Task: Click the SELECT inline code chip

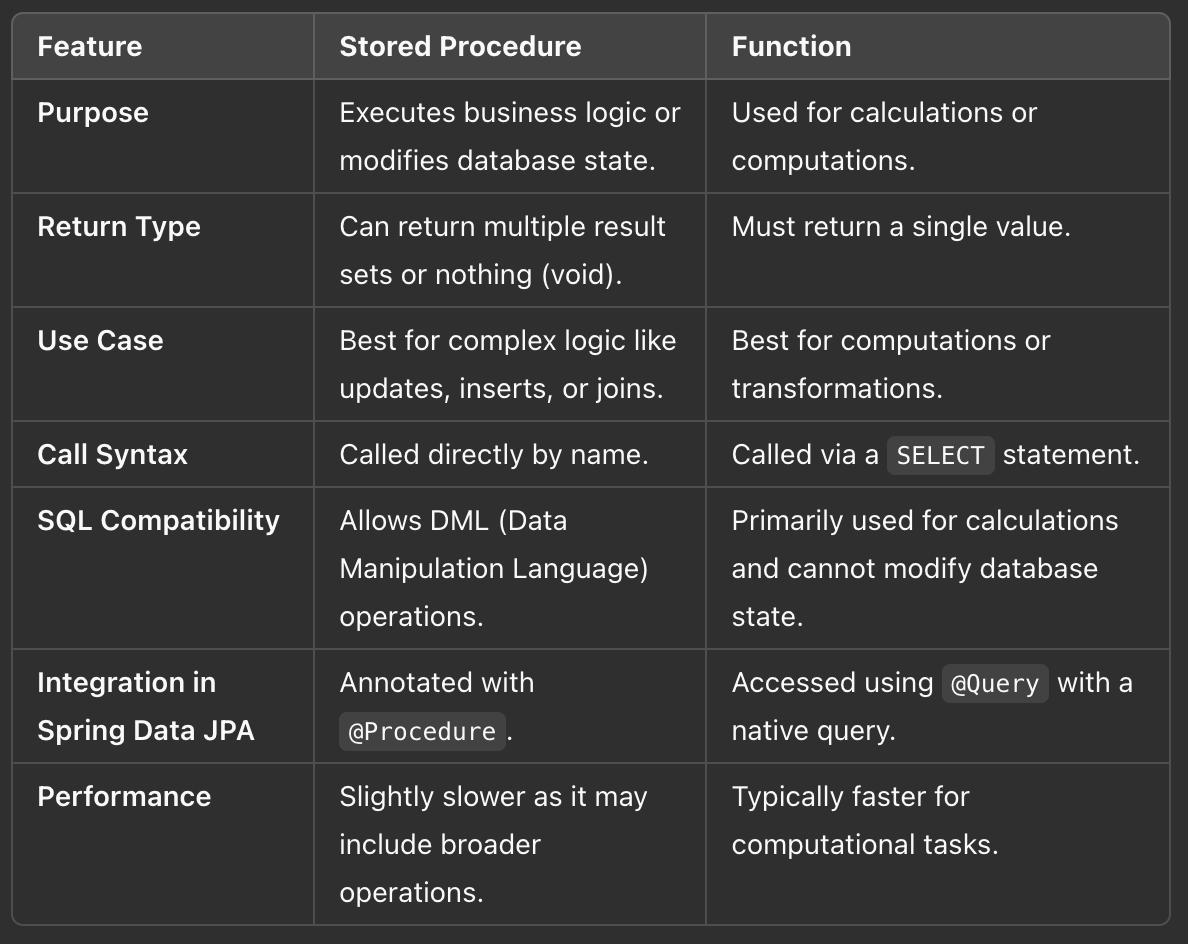Action: (x=940, y=456)
